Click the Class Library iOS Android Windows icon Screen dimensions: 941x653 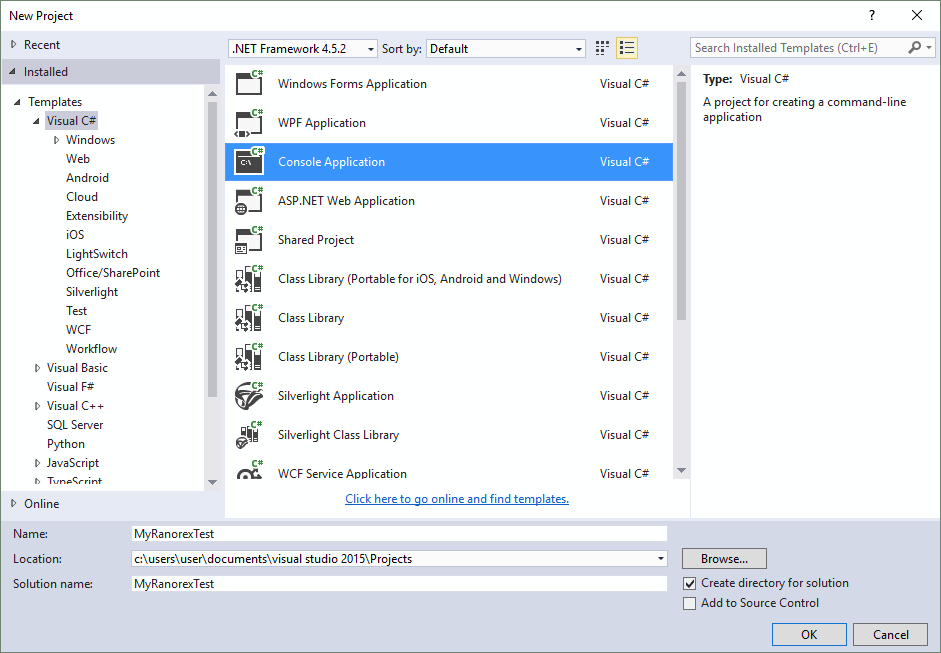click(x=249, y=278)
